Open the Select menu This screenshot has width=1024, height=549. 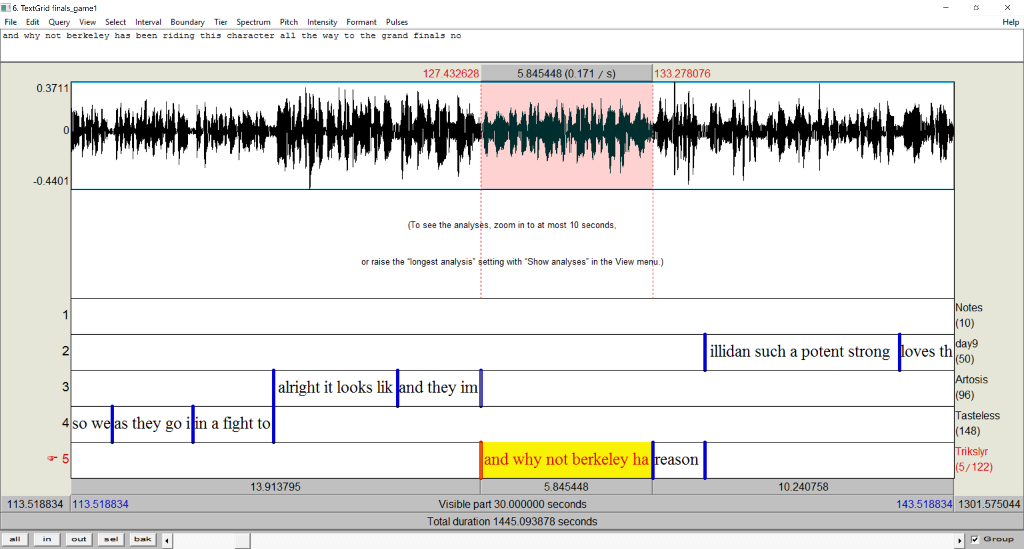point(116,22)
